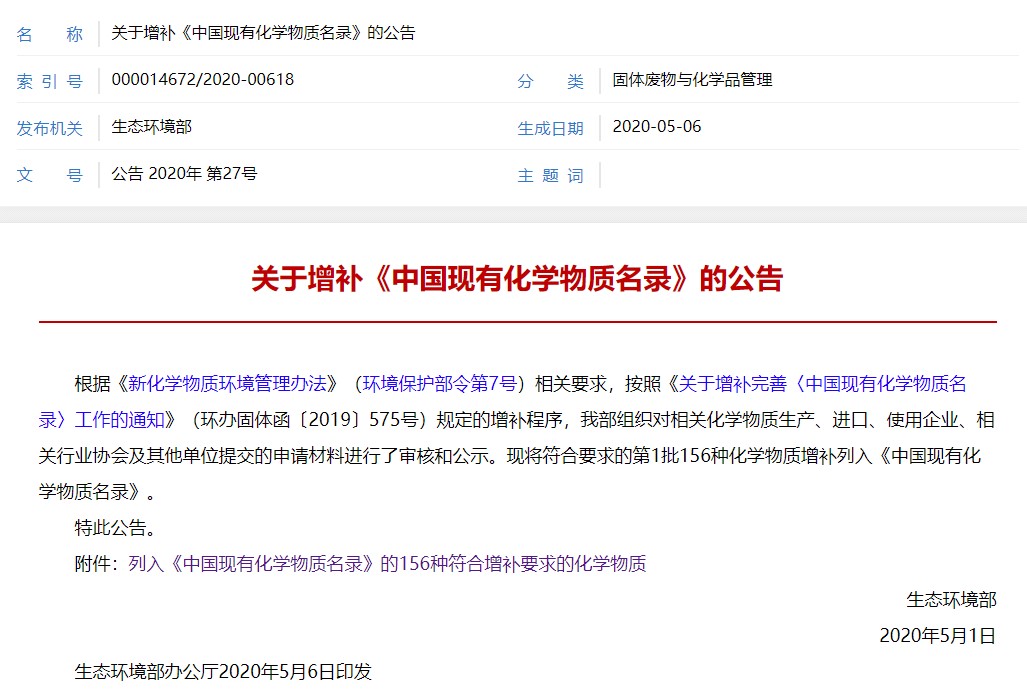This screenshot has height=689, width=1027.
Task: Click the signature 生态环境部 at bottom right
Action: click(x=951, y=601)
